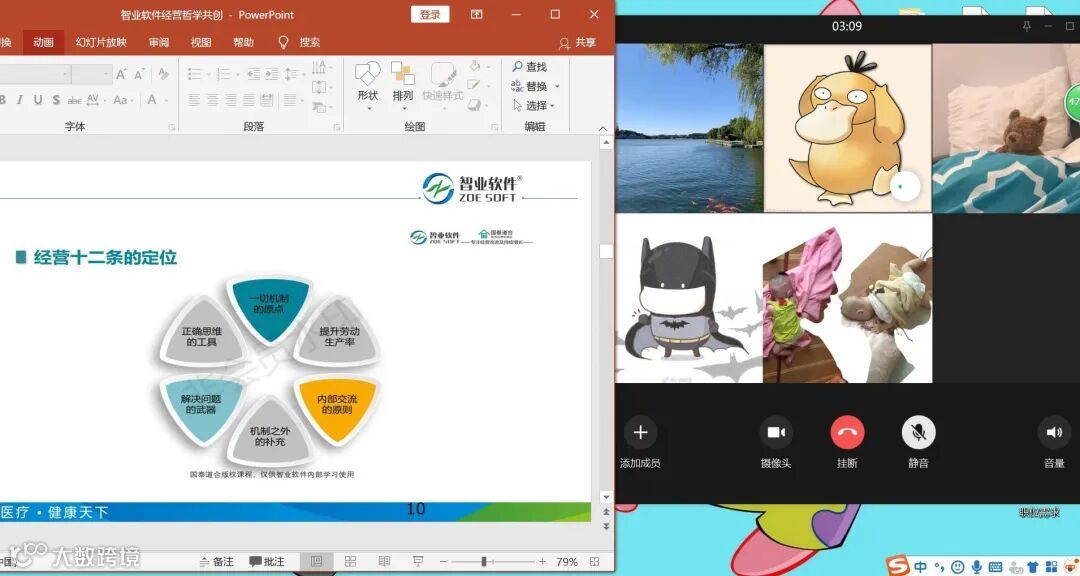Screen dimensions: 1080x576
Task: Switch to normal view icon
Action: [x=317, y=562]
